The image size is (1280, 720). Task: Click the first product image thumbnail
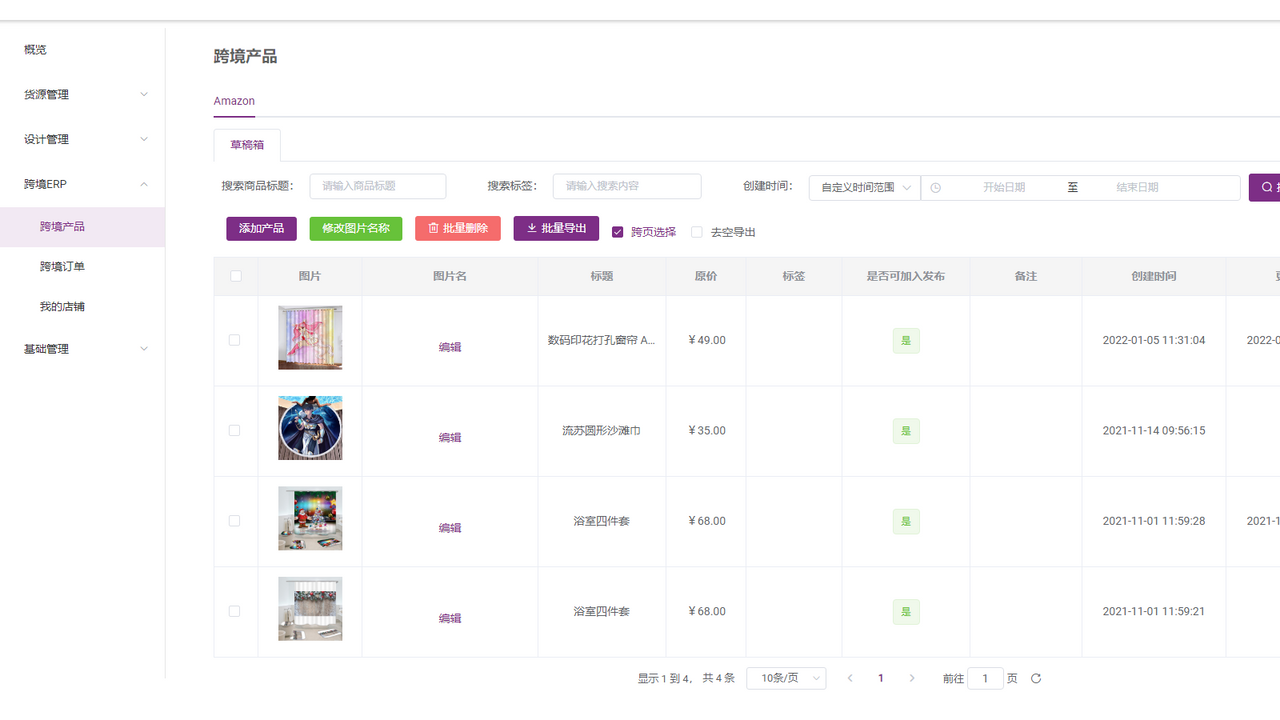[310, 339]
